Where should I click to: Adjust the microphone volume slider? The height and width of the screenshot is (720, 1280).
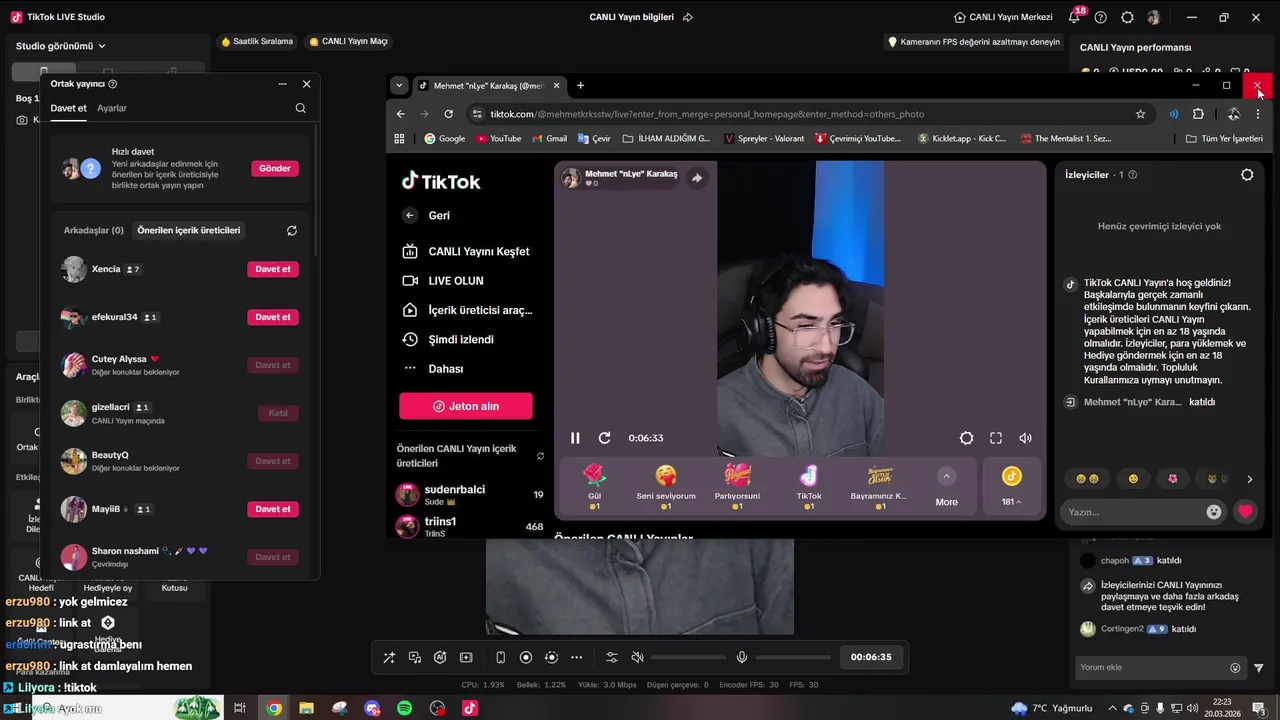click(x=795, y=657)
